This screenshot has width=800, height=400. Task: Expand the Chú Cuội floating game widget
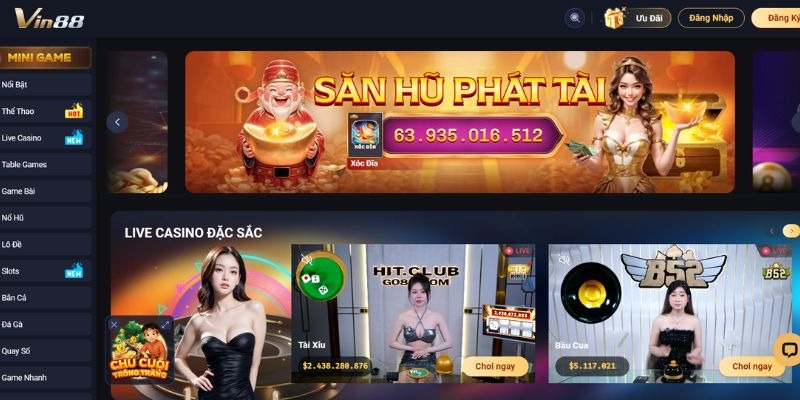tap(165, 324)
